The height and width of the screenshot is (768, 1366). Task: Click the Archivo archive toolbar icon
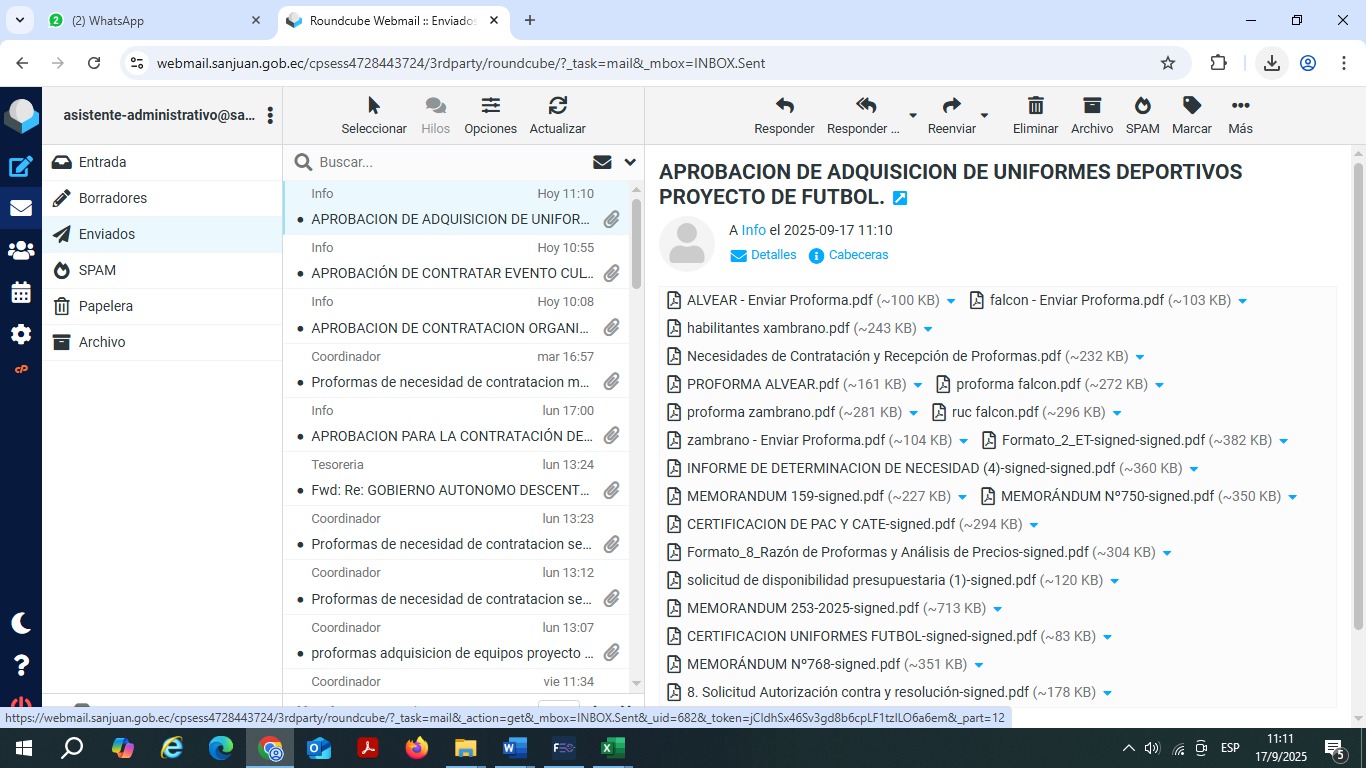(1091, 107)
